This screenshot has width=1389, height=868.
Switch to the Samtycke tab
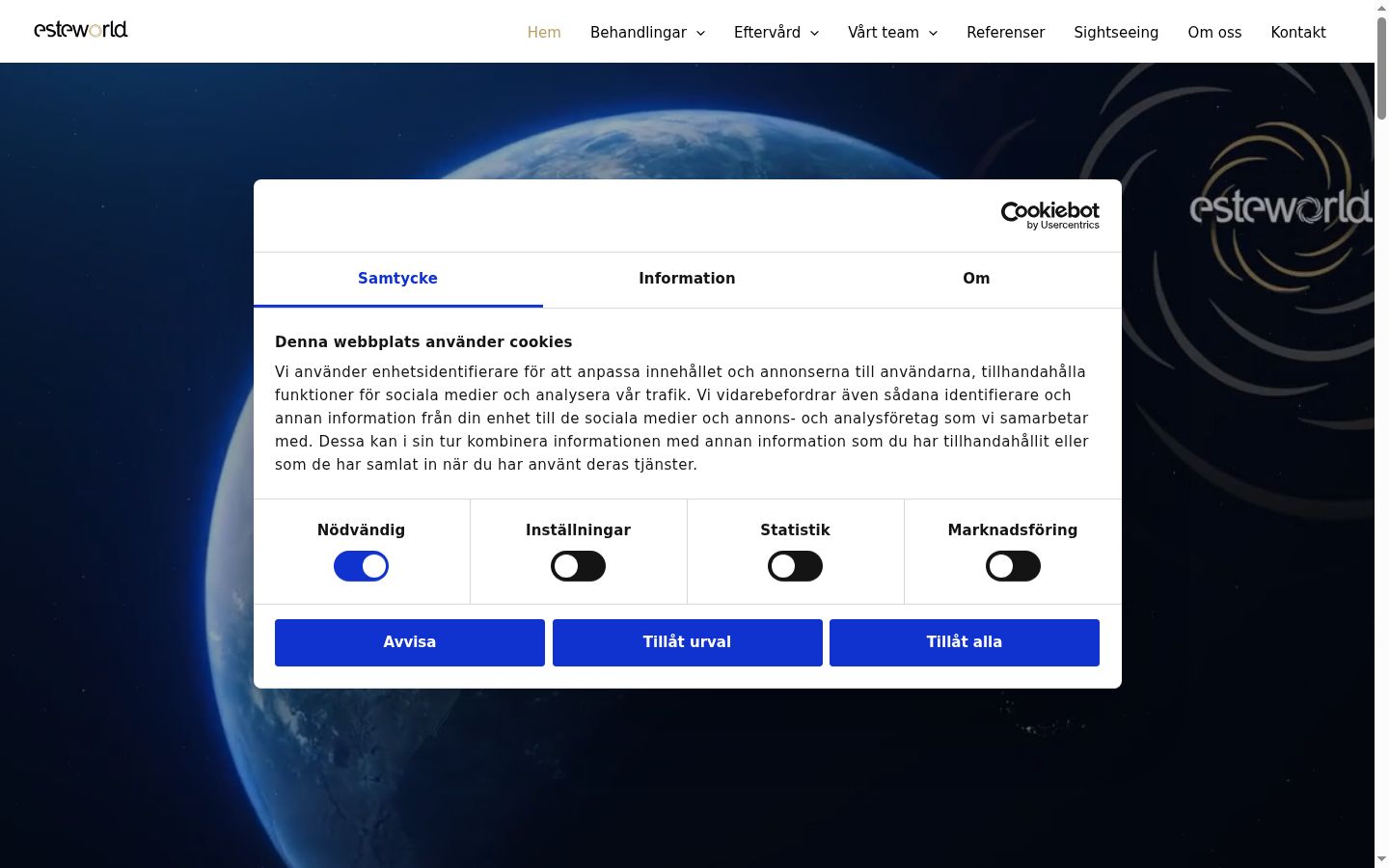point(397,279)
